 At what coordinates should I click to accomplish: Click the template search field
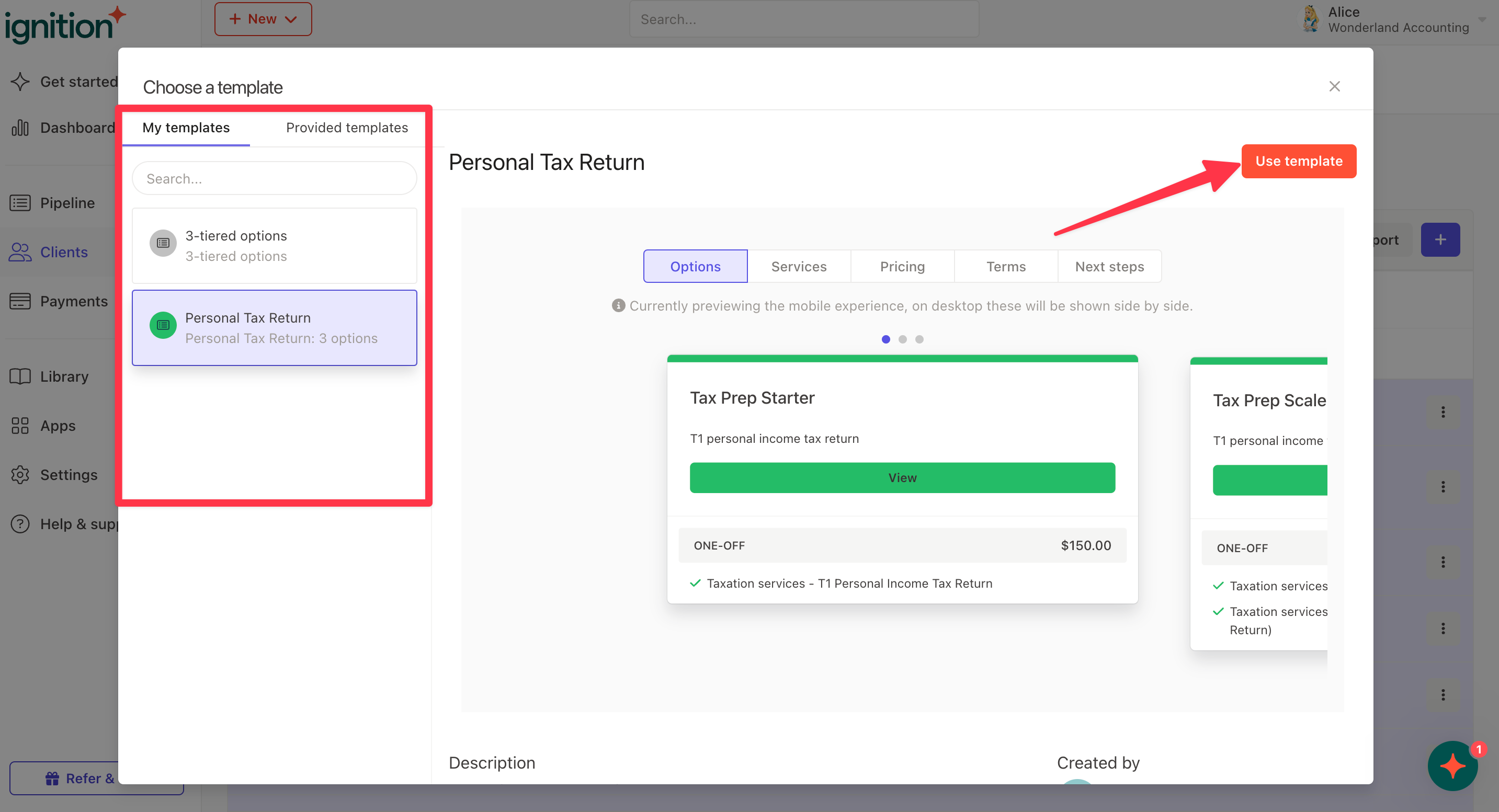pyautogui.click(x=275, y=179)
